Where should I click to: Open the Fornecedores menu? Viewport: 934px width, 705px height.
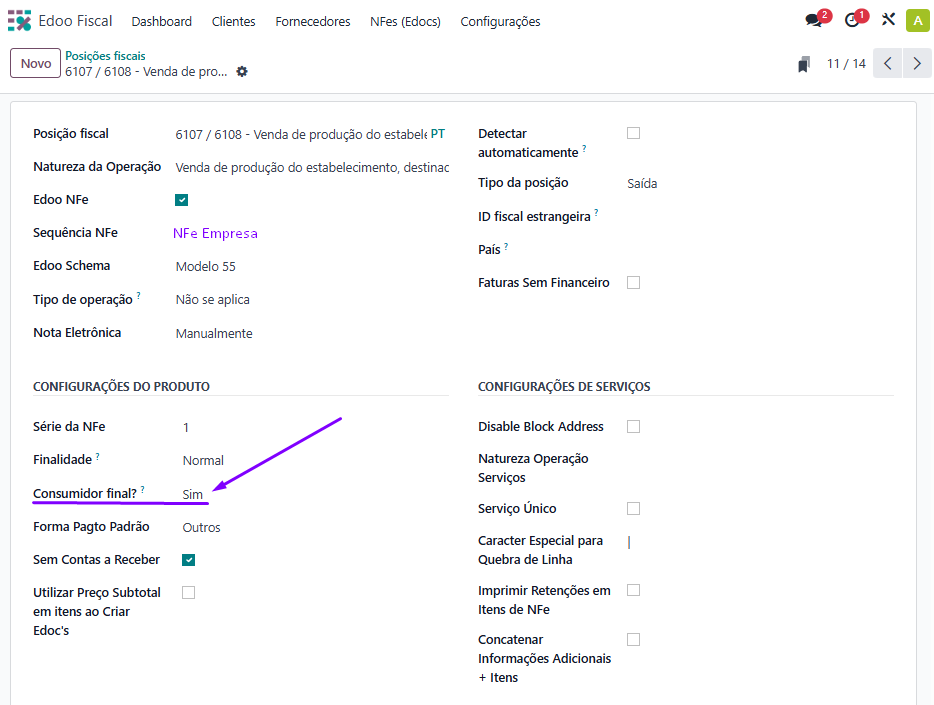[x=313, y=21]
